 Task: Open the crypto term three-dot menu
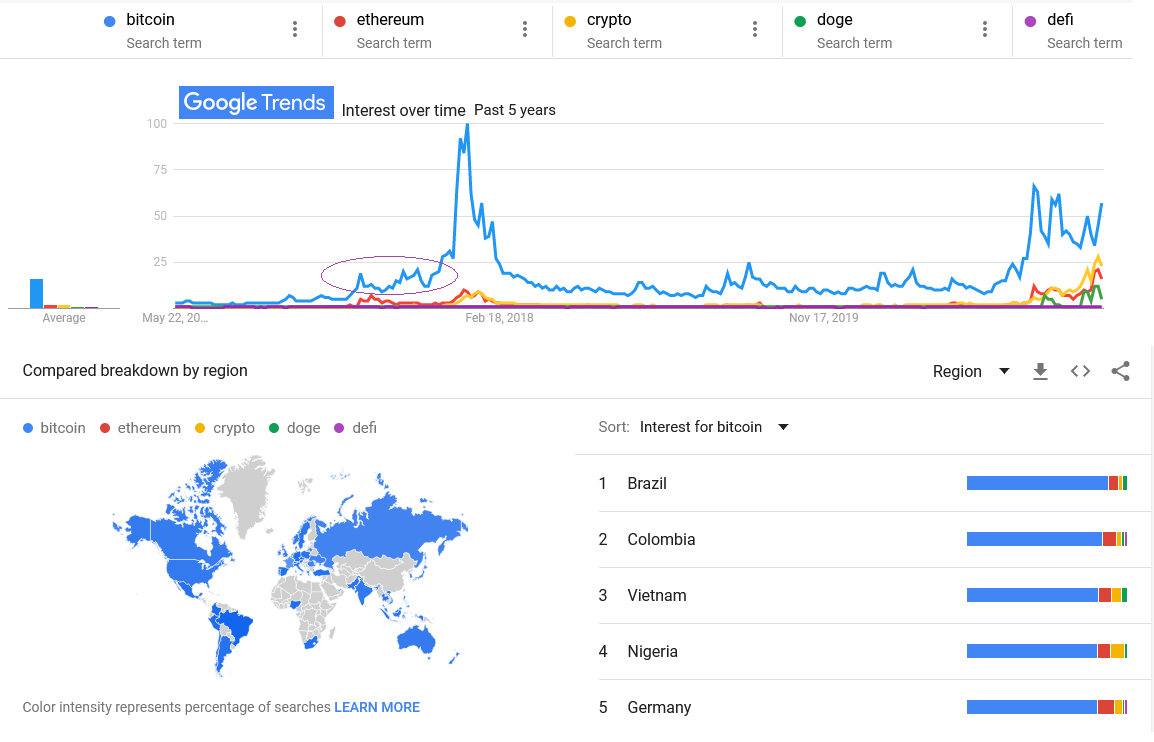755,29
